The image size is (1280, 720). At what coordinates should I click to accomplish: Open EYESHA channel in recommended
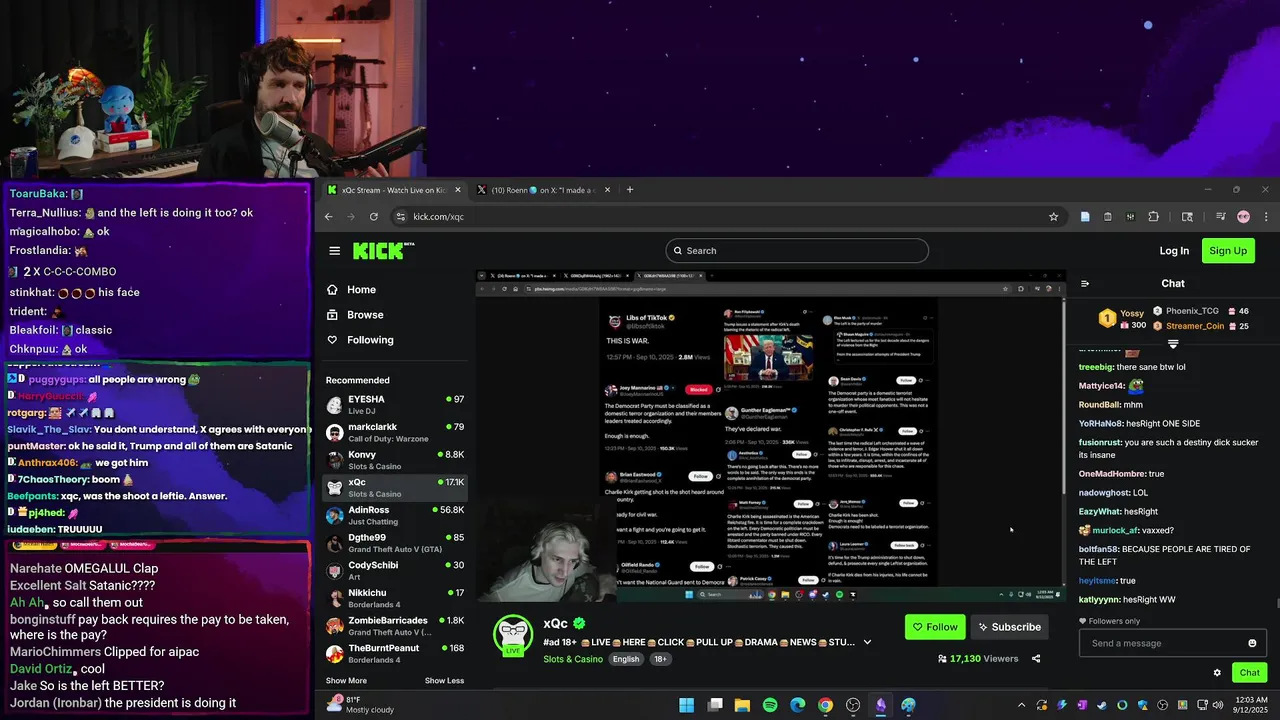(x=395, y=405)
